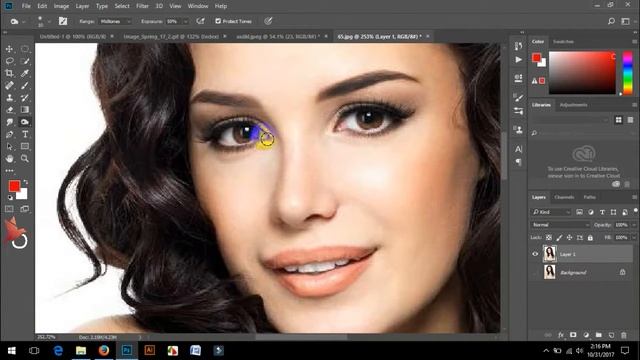
Task: Show the Background layer visibility
Action: tap(535, 272)
